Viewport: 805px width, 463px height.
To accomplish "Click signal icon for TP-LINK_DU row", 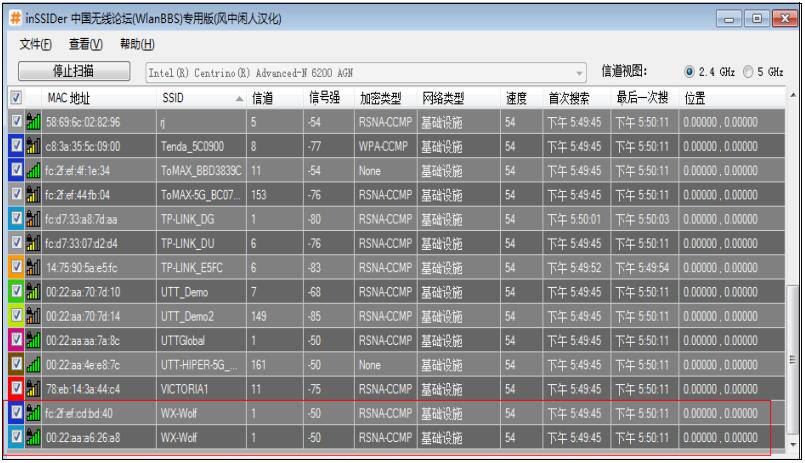I will [33, 243].
